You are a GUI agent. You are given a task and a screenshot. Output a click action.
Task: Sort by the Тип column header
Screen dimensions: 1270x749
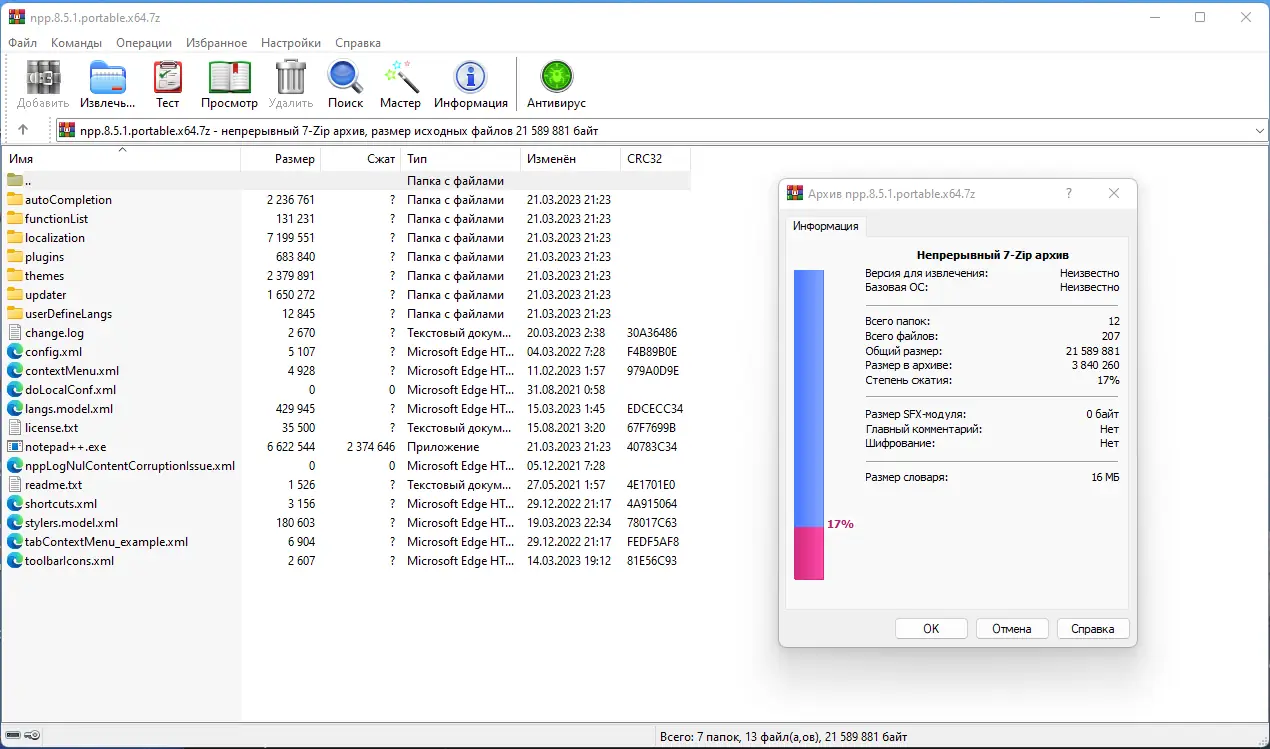click(x=461, y=159)
